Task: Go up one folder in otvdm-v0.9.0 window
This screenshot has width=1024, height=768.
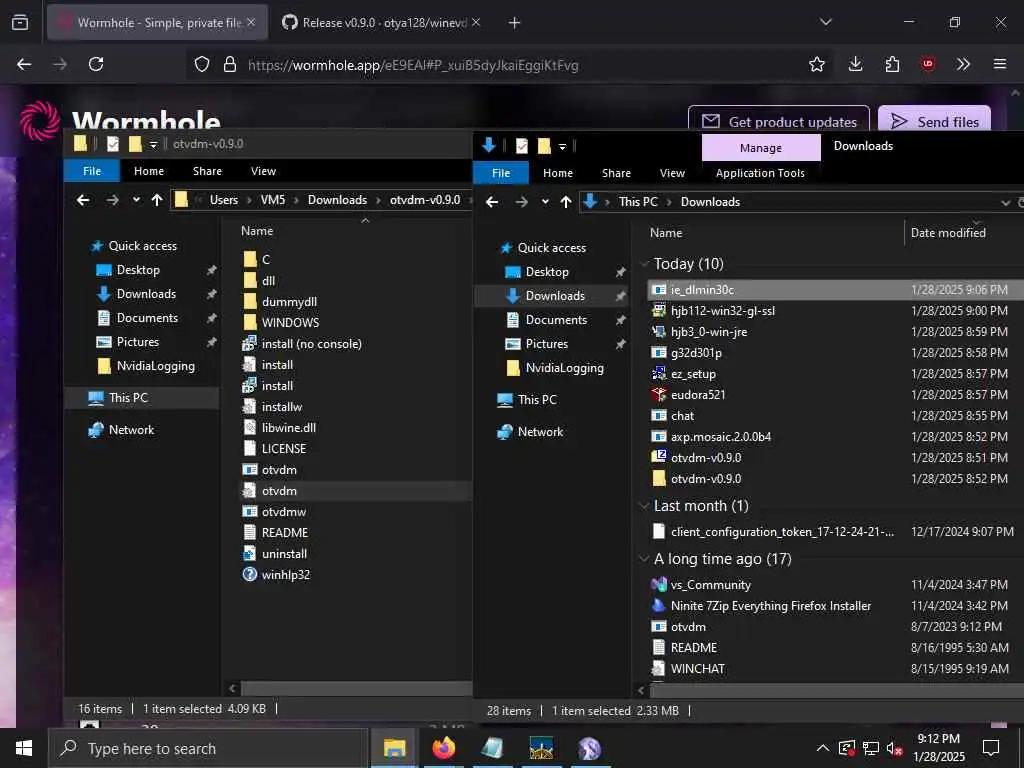Action: [157, 200]
